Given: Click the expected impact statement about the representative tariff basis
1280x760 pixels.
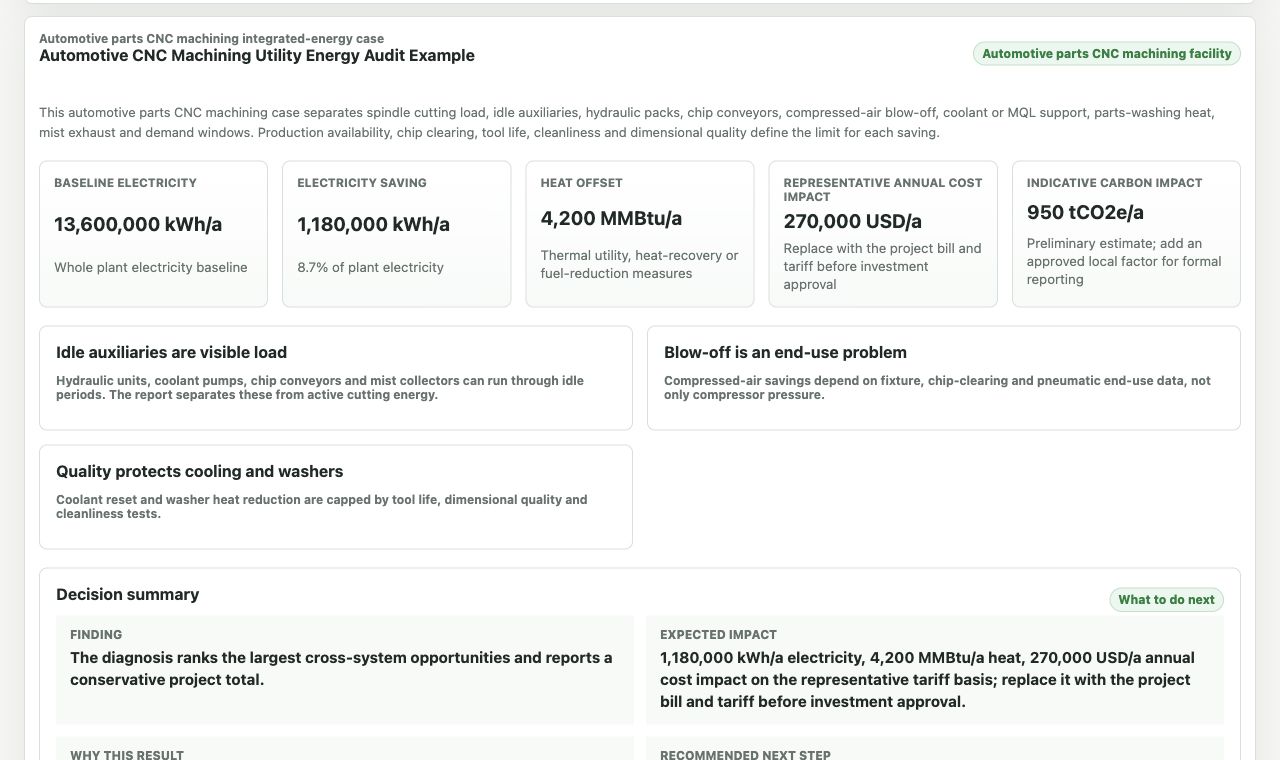Looking at the screenshot, I should [x=927, y=680].
